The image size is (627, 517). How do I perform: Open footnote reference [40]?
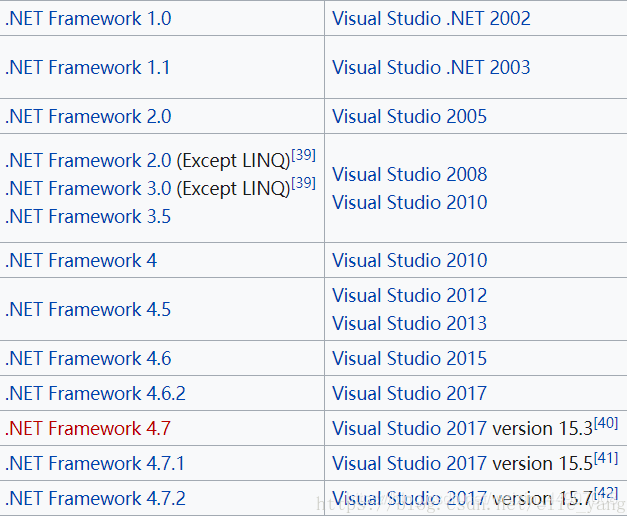click(x=606, y=423)
